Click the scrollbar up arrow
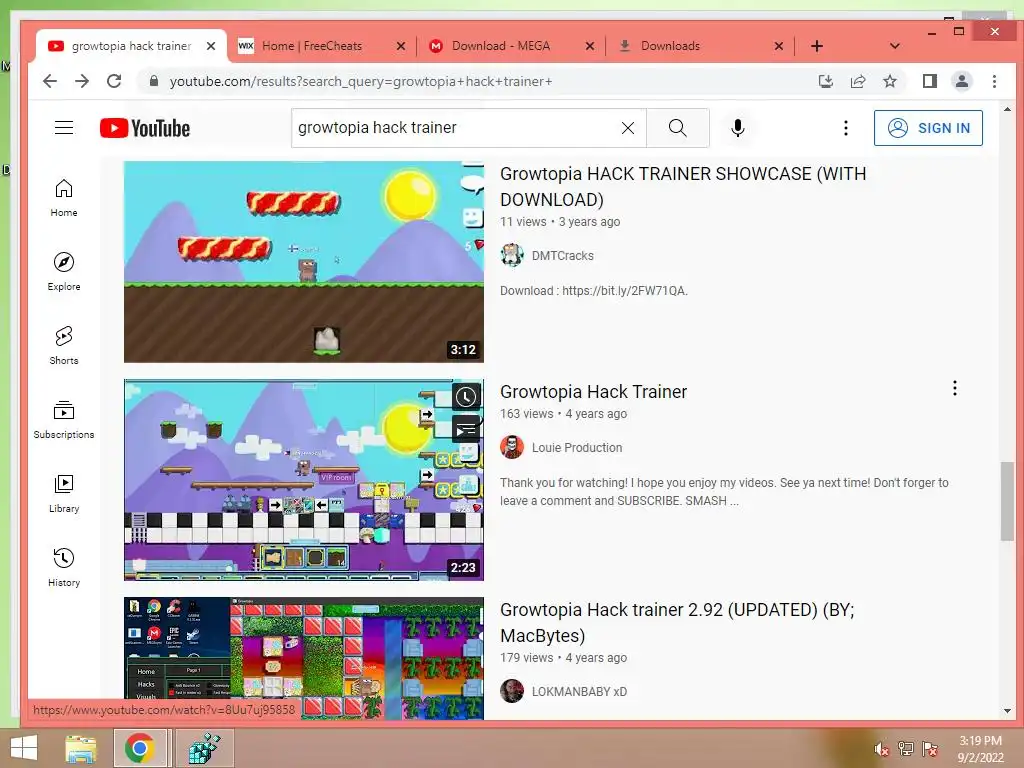 pos(1007,109)
